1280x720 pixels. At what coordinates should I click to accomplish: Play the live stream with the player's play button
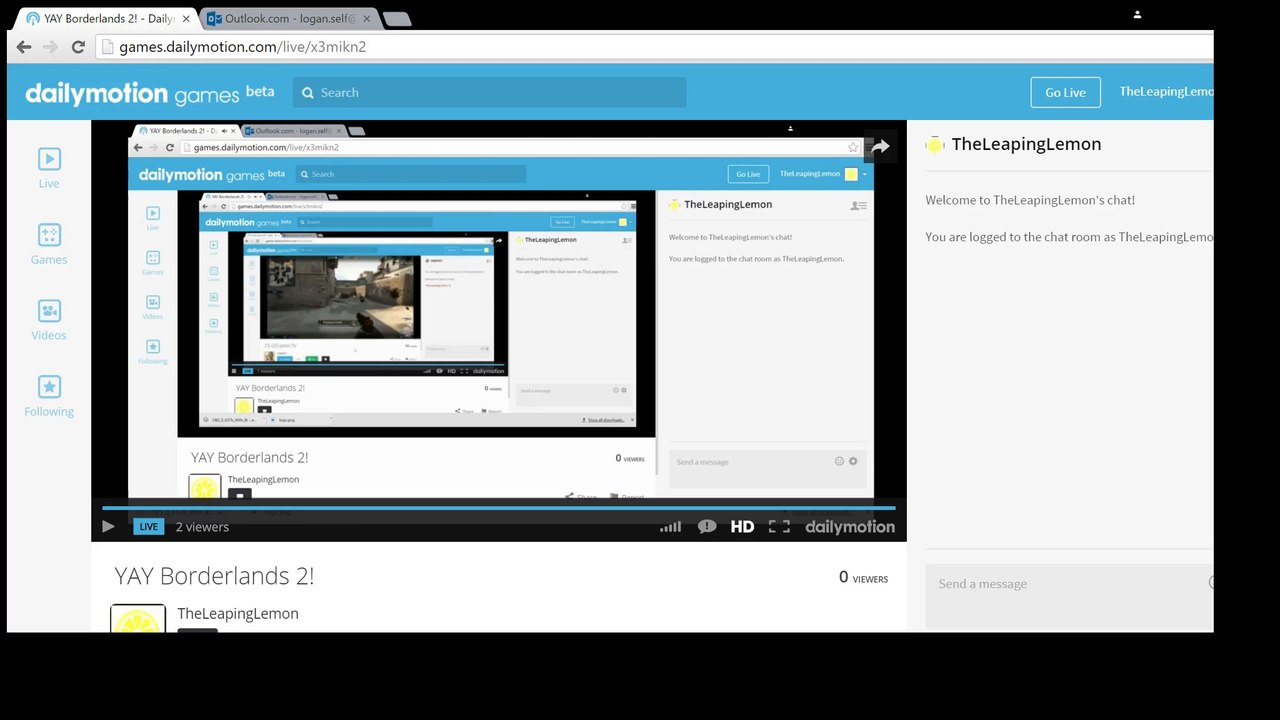(108, 527)
